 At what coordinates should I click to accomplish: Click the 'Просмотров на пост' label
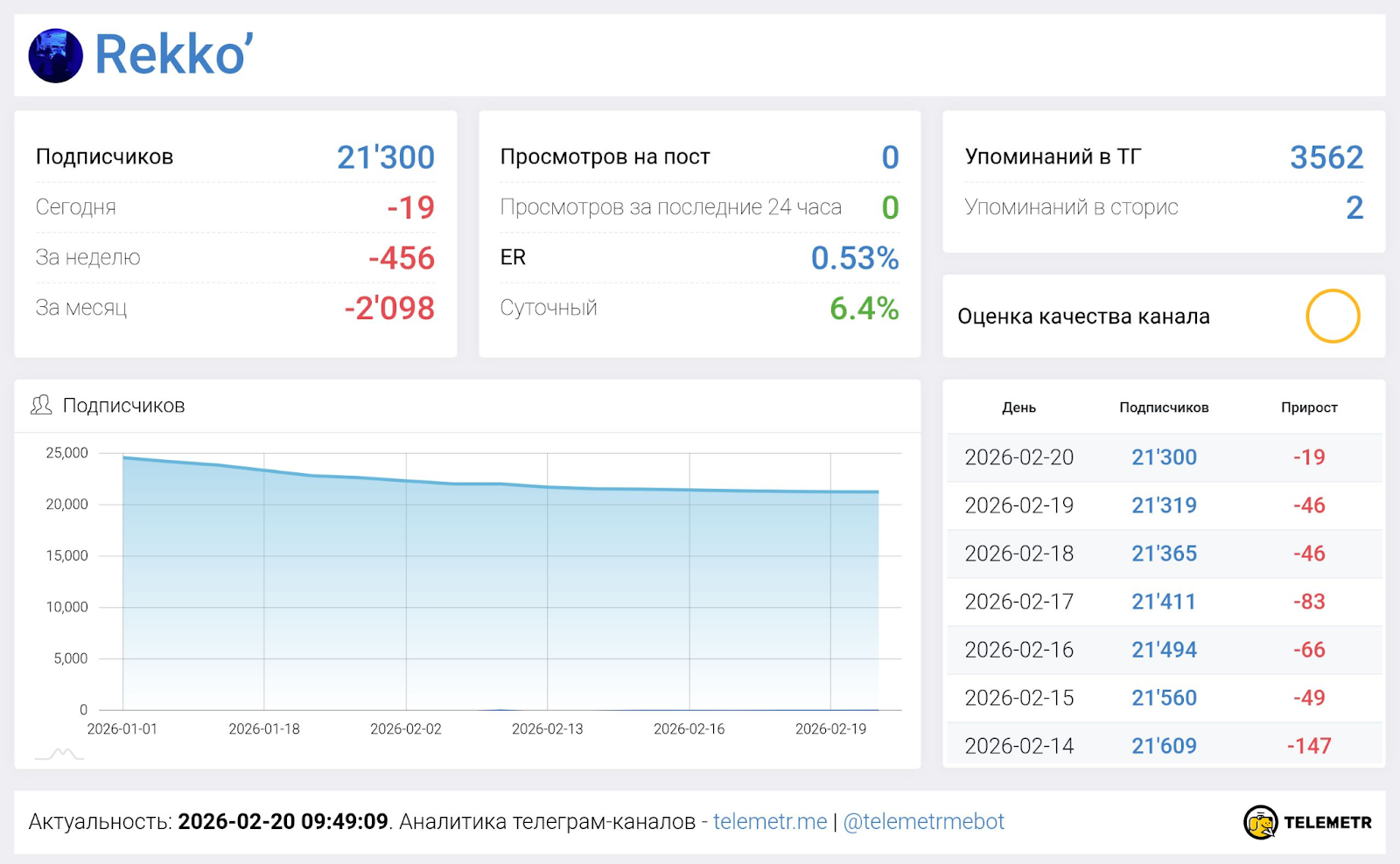(605, 157)
